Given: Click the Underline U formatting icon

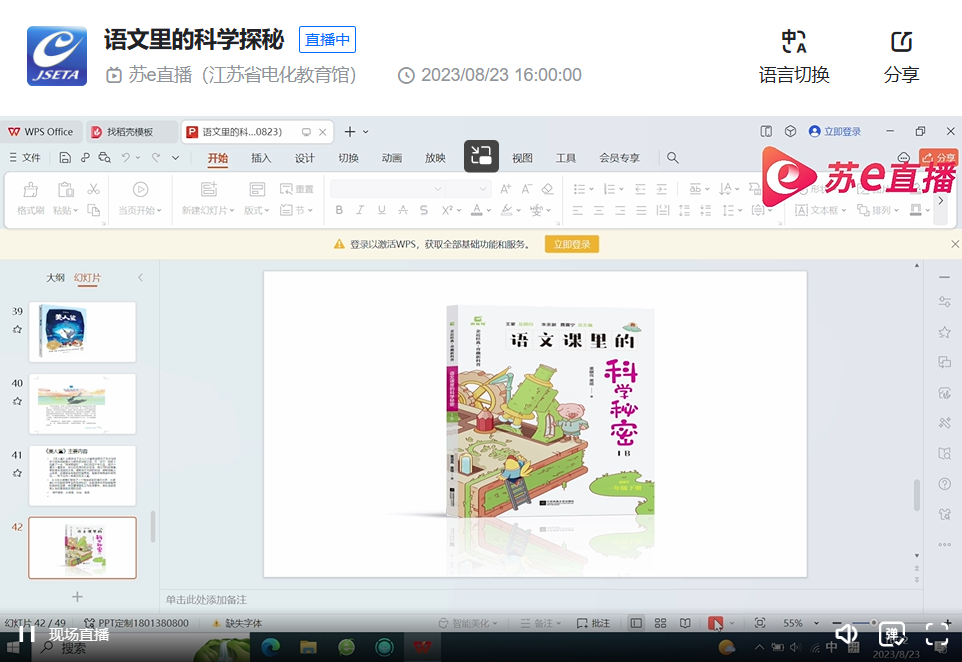Looking at the screenshot, I should pyautogui.click(x=382, y=210).
